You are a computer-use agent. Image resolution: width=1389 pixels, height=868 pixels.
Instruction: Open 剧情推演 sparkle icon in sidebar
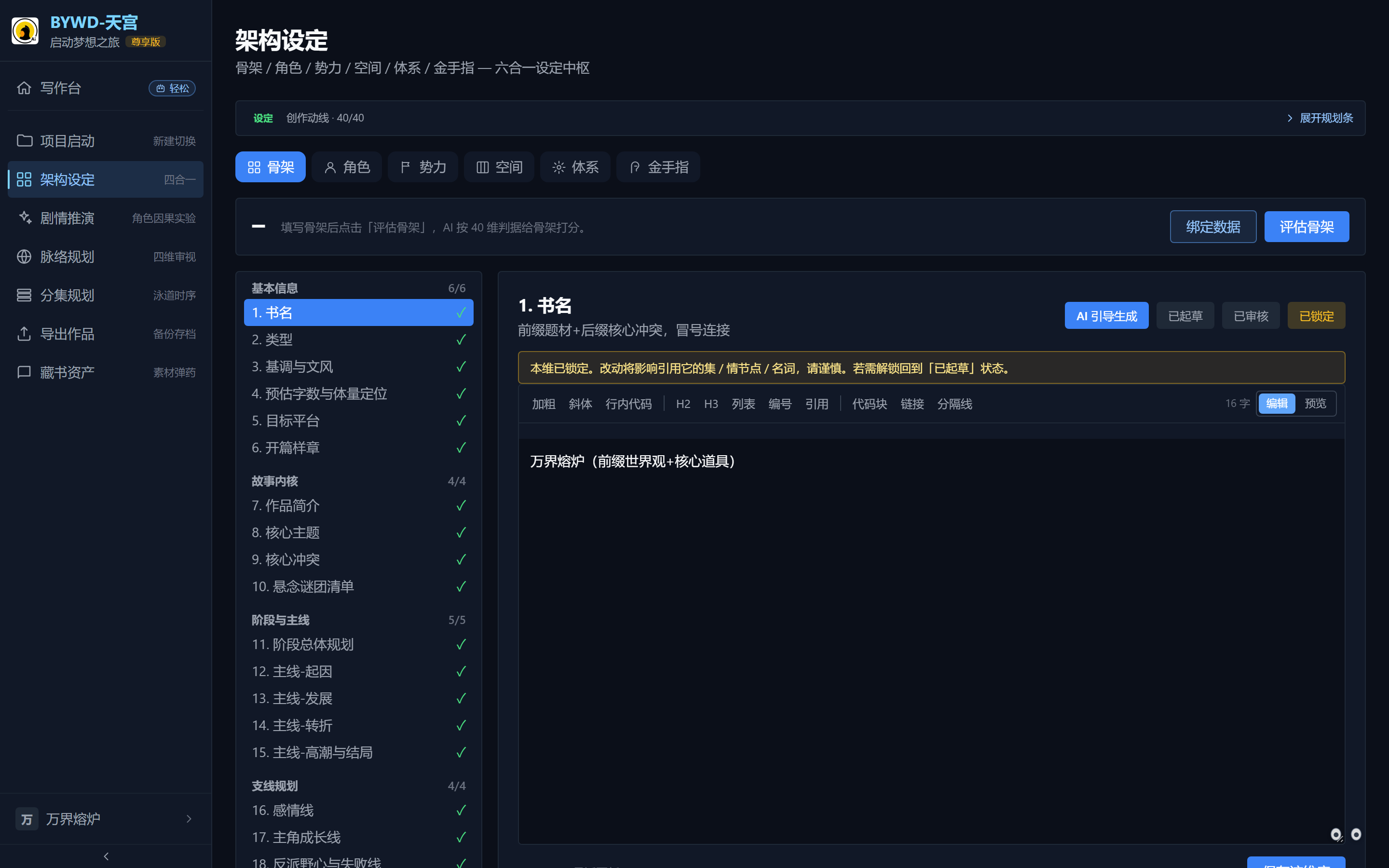point(24,218)
